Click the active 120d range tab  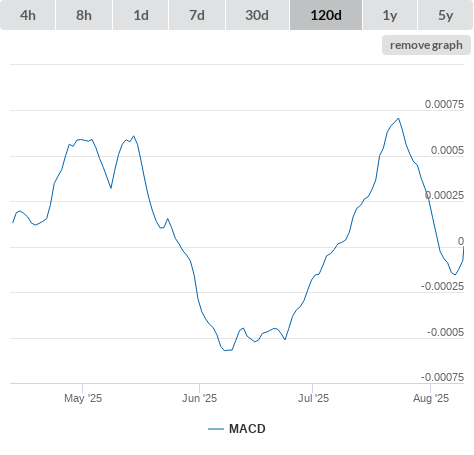click(x=326, y=15)
